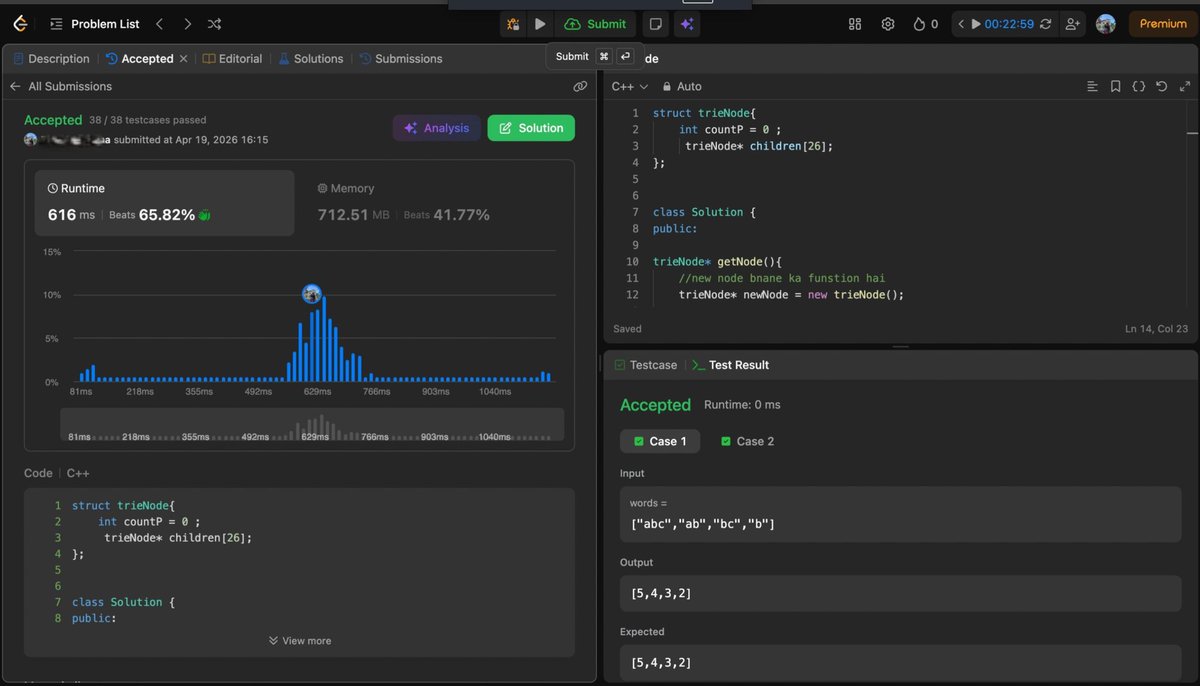Image resolution: width=1200 pixels, height=686 pixels.
Task: Reset the timer with the refresh icon
Action: [1046, 24]
